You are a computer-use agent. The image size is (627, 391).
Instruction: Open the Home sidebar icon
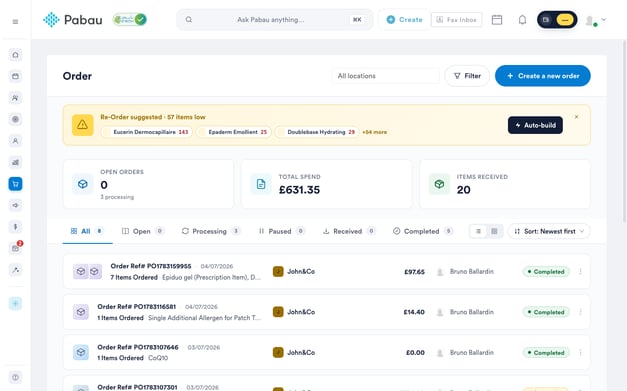15,55
